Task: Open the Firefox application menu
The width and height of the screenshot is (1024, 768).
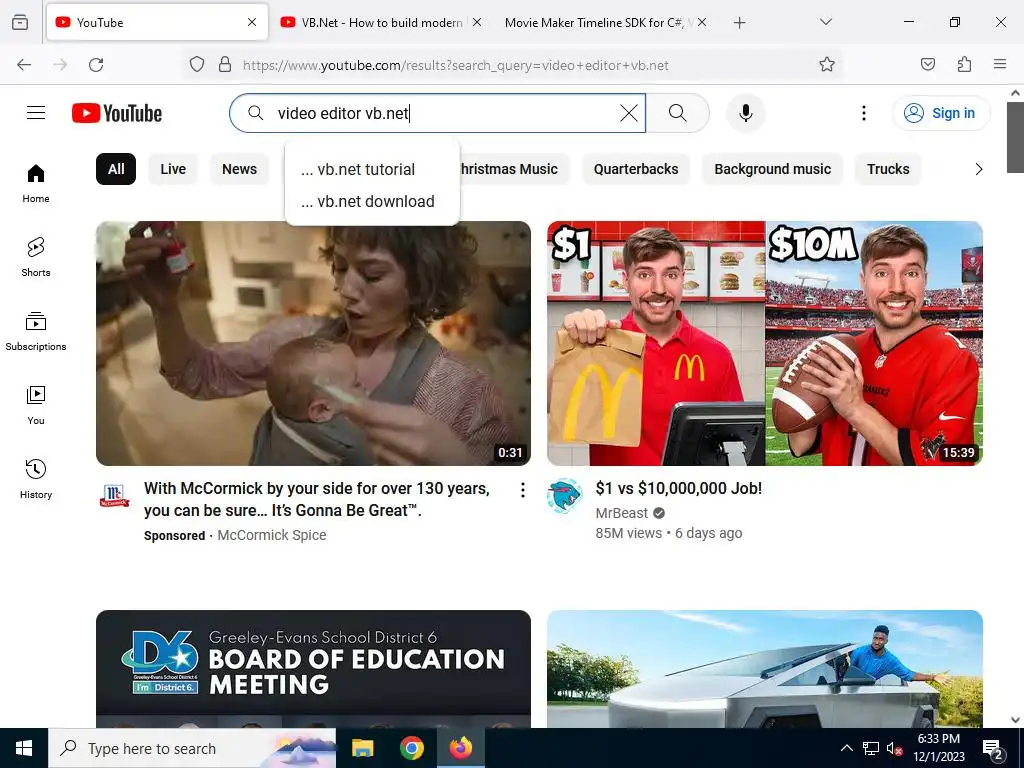Action: 999,65
